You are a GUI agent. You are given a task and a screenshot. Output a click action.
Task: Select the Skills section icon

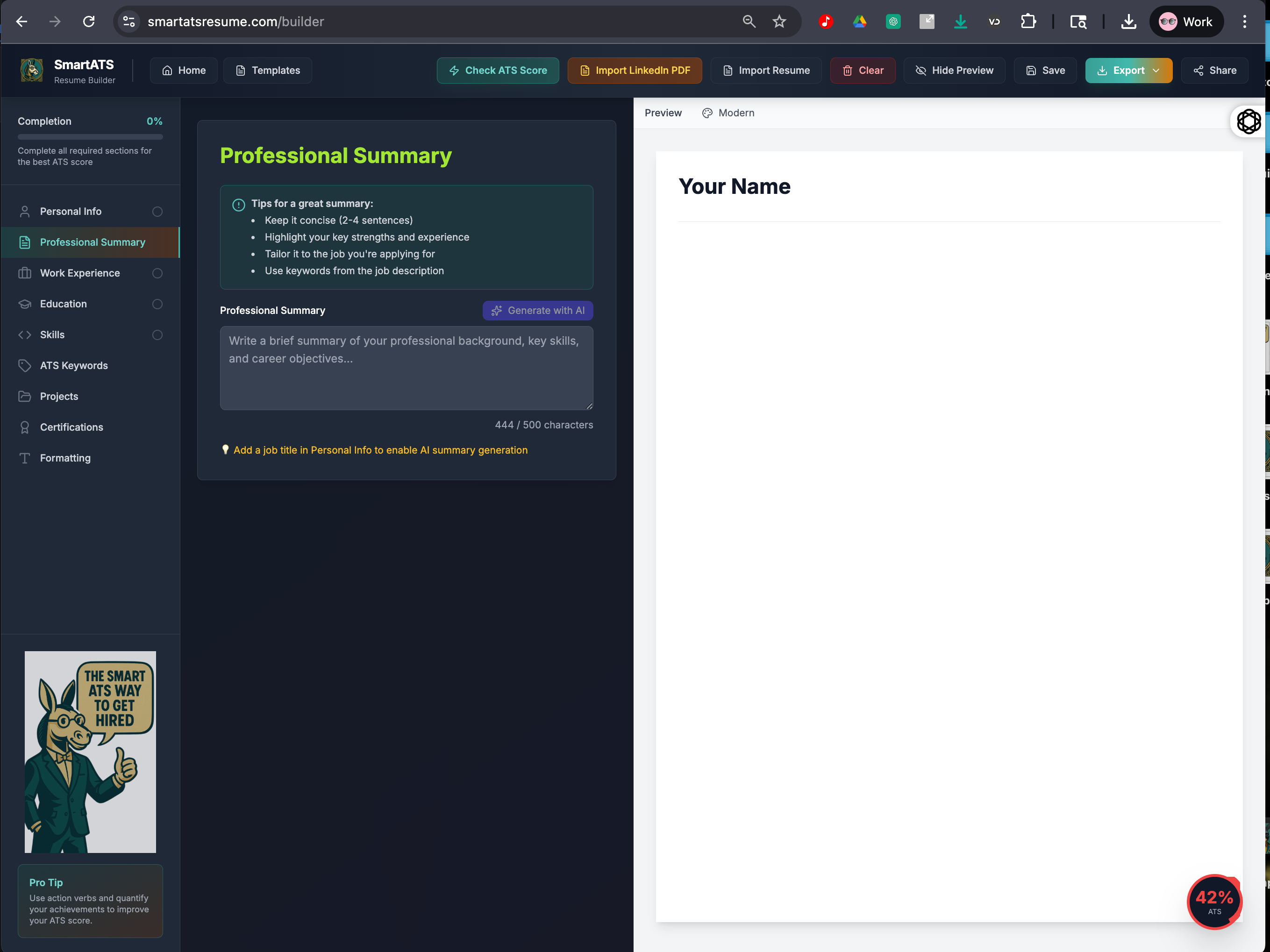pos(25,334)
